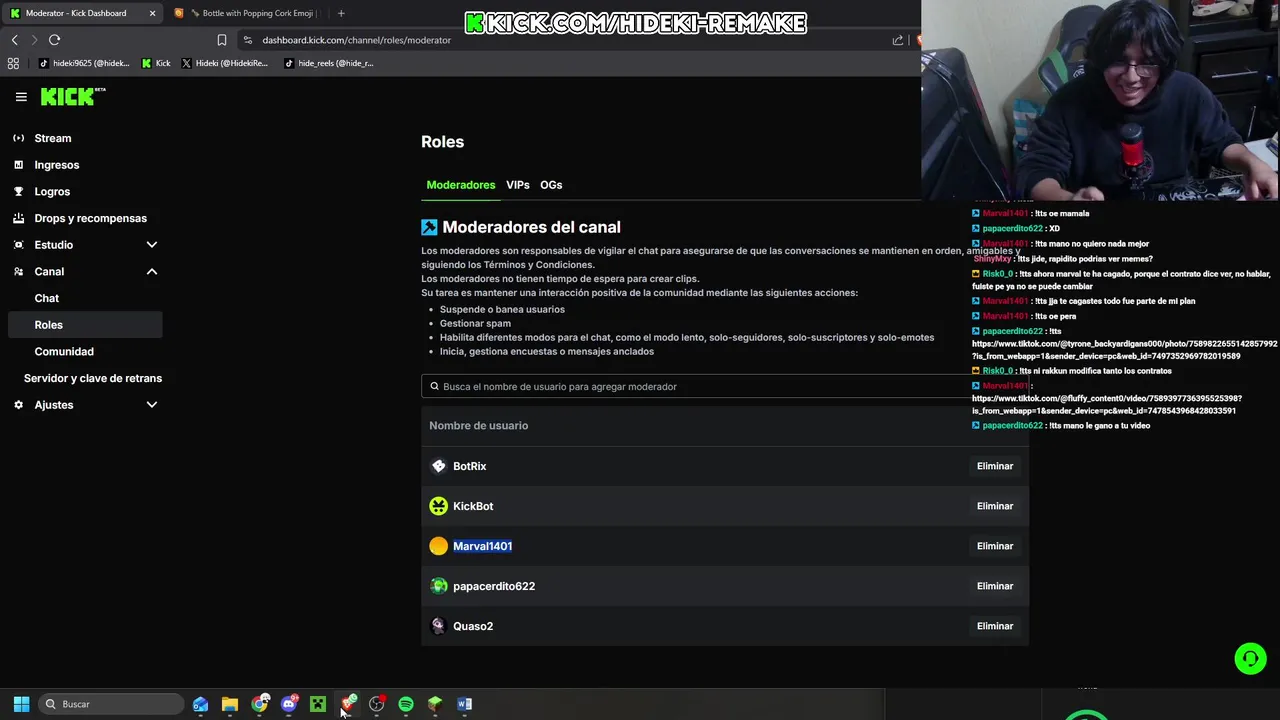The image size is (1280, 720).
Task: Open the browser apps grid icon
Action: (13, 63)
